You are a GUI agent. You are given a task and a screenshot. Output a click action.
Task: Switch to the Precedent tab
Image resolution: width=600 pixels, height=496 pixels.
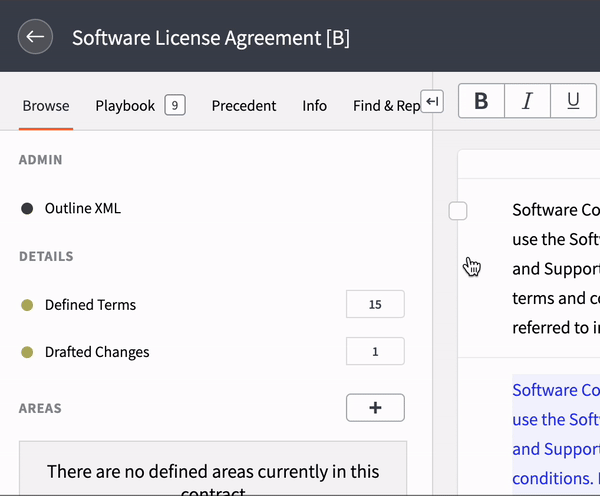coord(244,106)
